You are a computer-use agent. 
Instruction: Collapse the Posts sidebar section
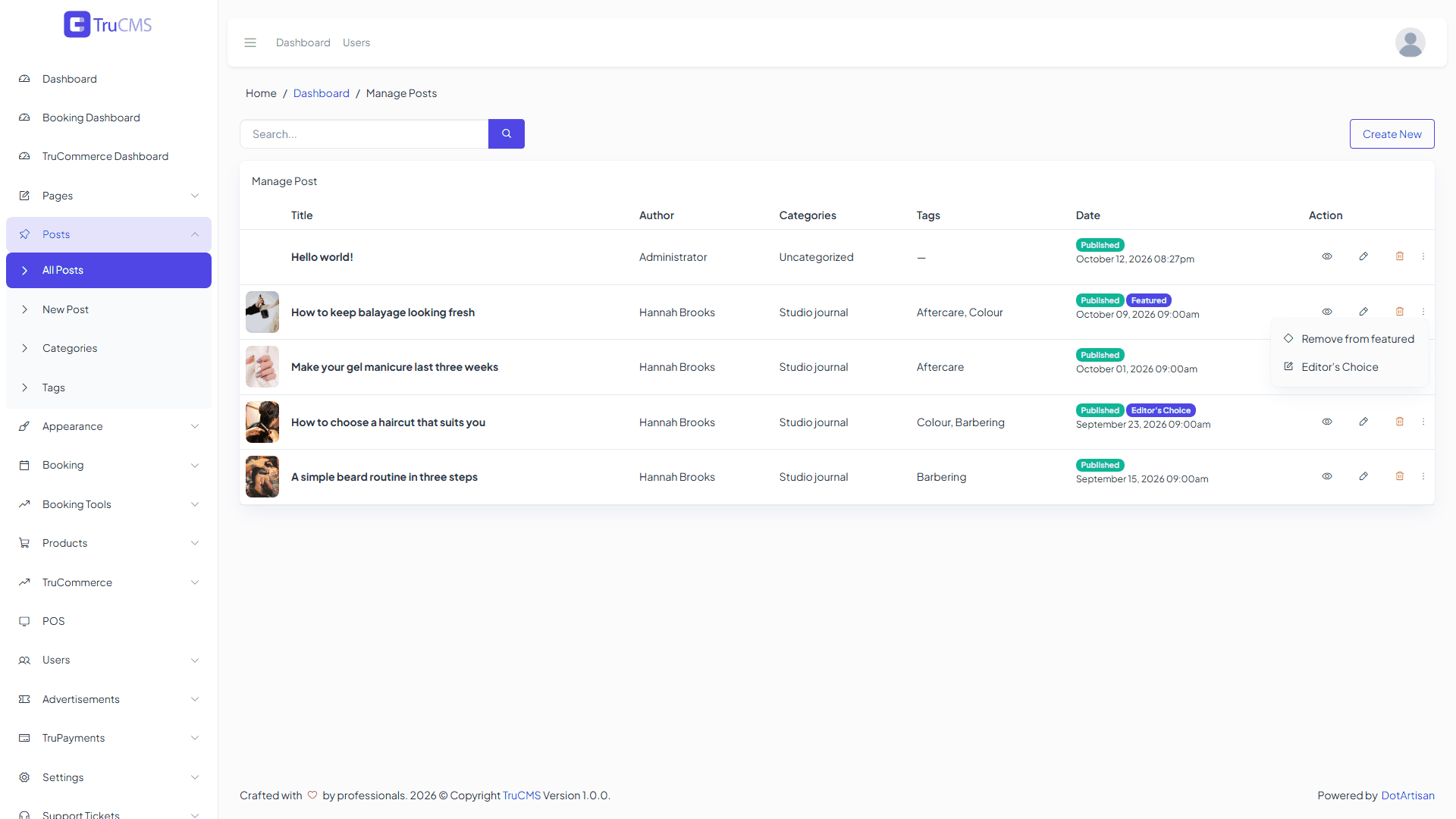pyautogui.click(x=108, y=234)
